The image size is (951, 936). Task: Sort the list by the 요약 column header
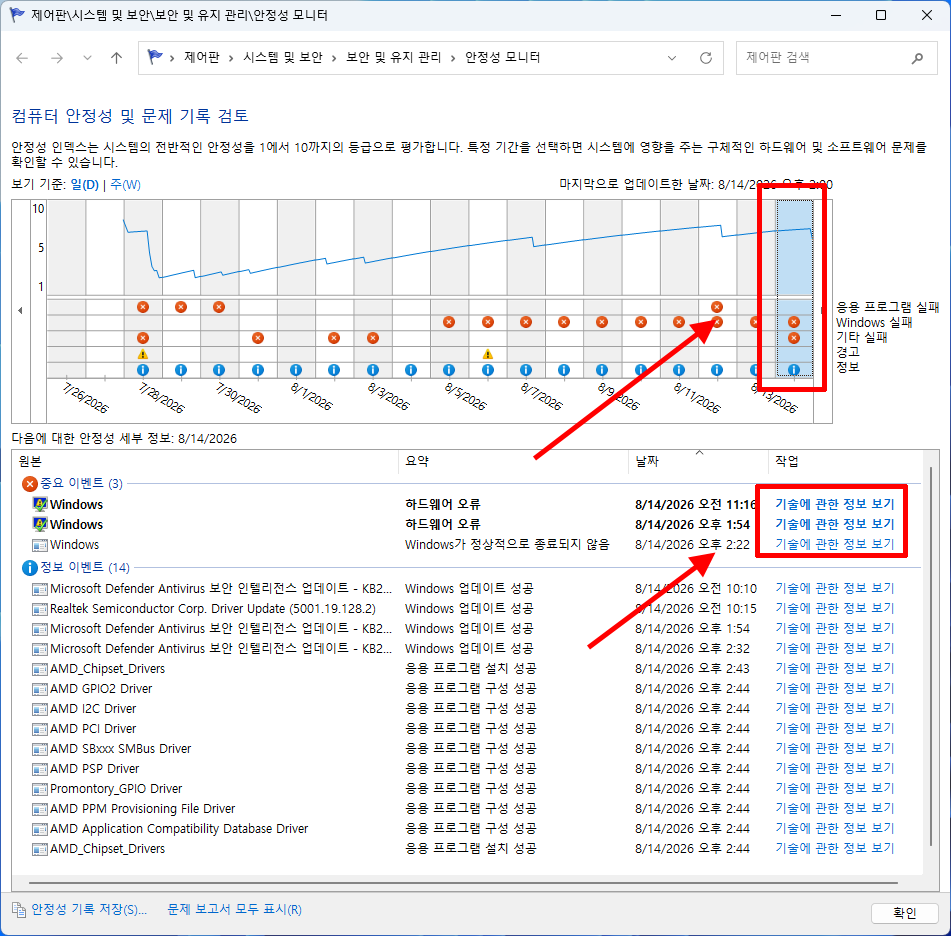513,462
